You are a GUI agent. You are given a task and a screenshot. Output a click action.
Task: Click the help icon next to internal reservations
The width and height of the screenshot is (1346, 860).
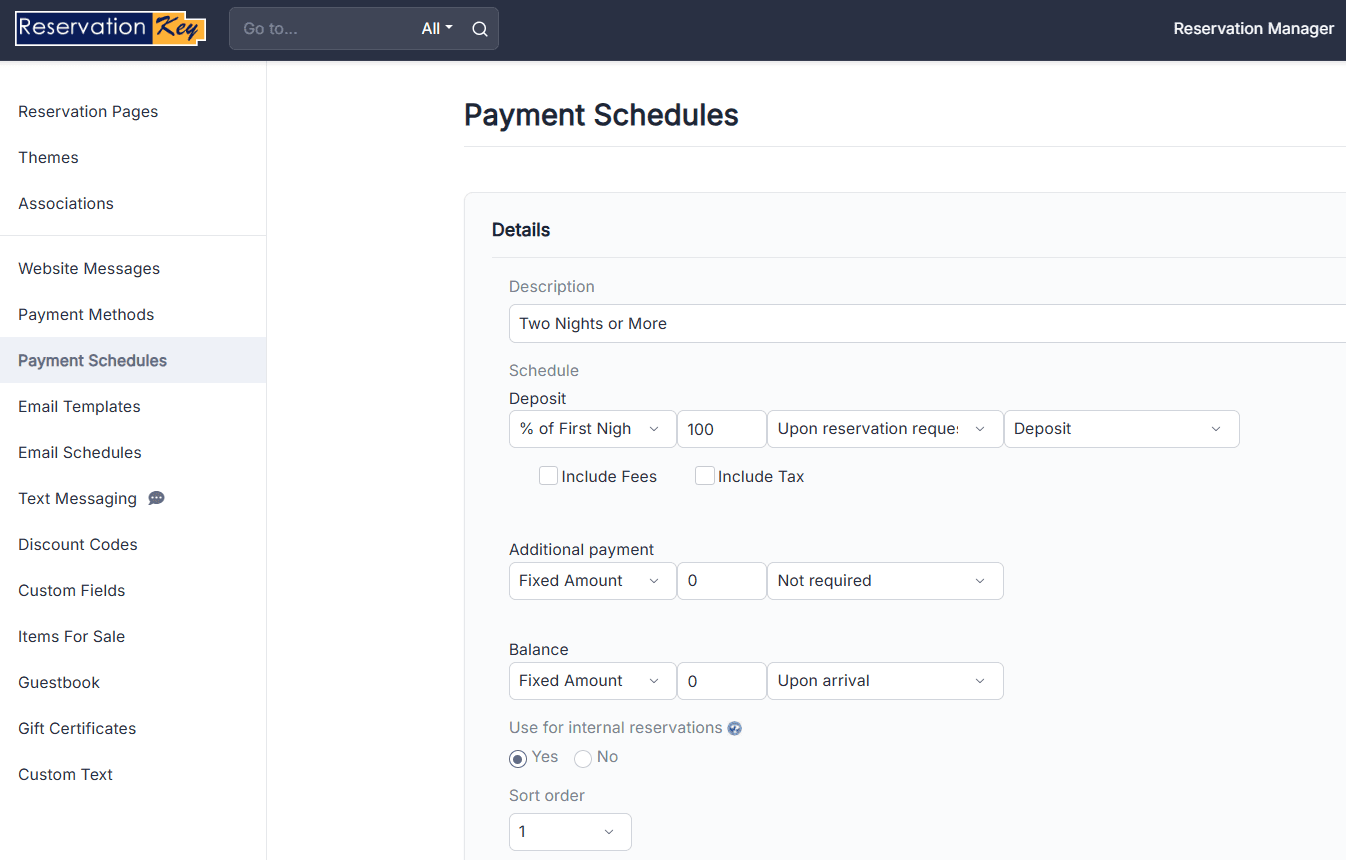[x=735, y=727]
